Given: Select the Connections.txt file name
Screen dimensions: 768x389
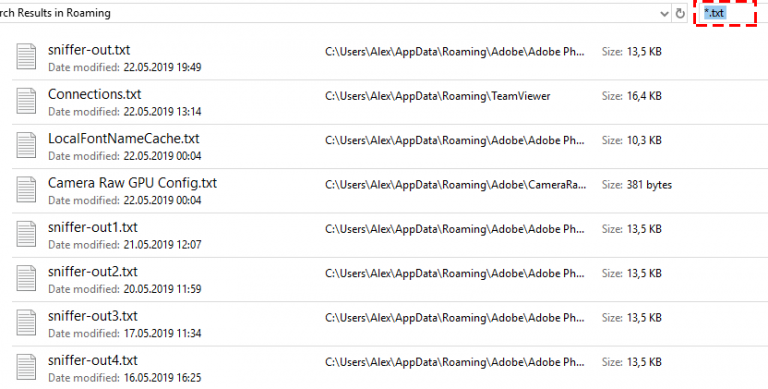Looking at the screenshot, I should 95,94.
